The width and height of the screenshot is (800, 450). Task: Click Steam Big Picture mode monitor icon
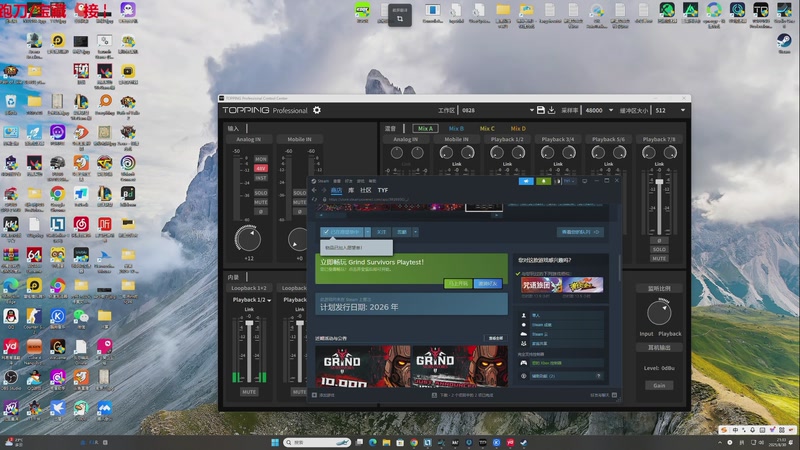click(585, 181)
